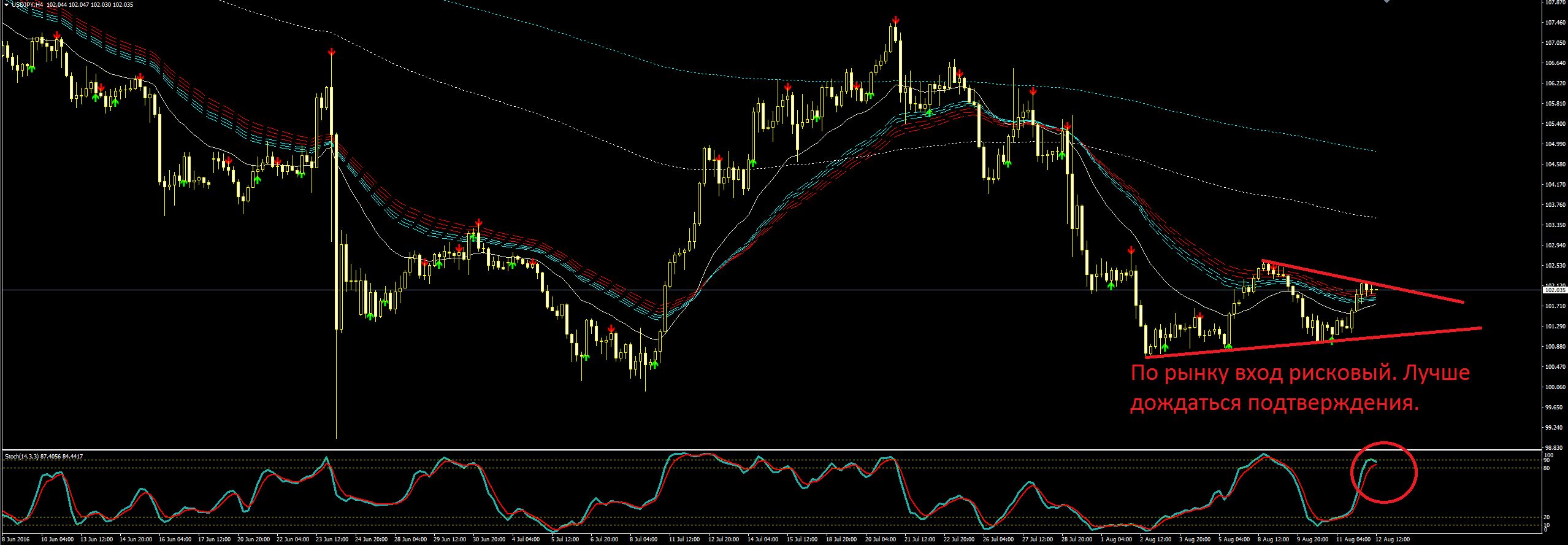Click the 107.460 price axis label

[1555, 23]
